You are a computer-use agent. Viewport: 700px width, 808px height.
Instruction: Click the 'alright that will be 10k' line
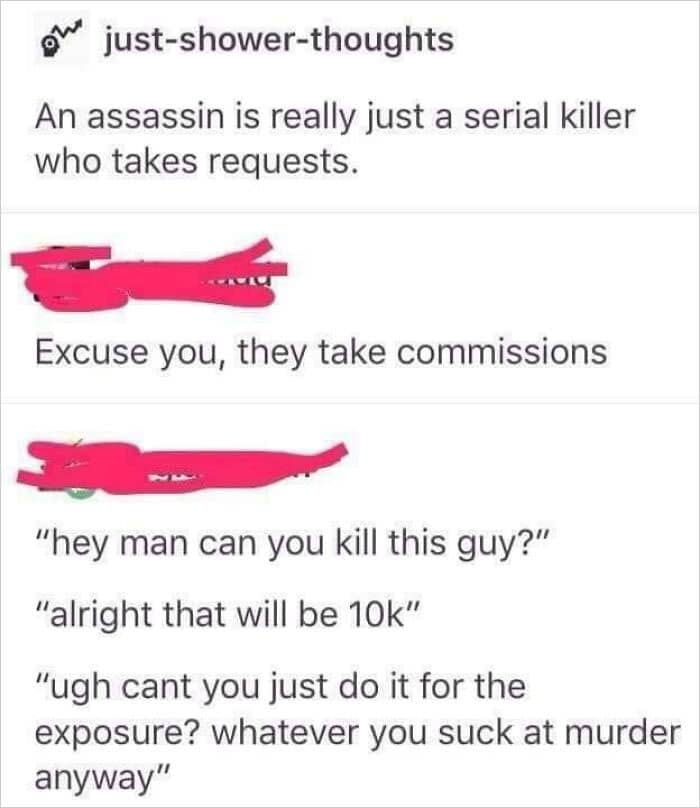(229, 615)
